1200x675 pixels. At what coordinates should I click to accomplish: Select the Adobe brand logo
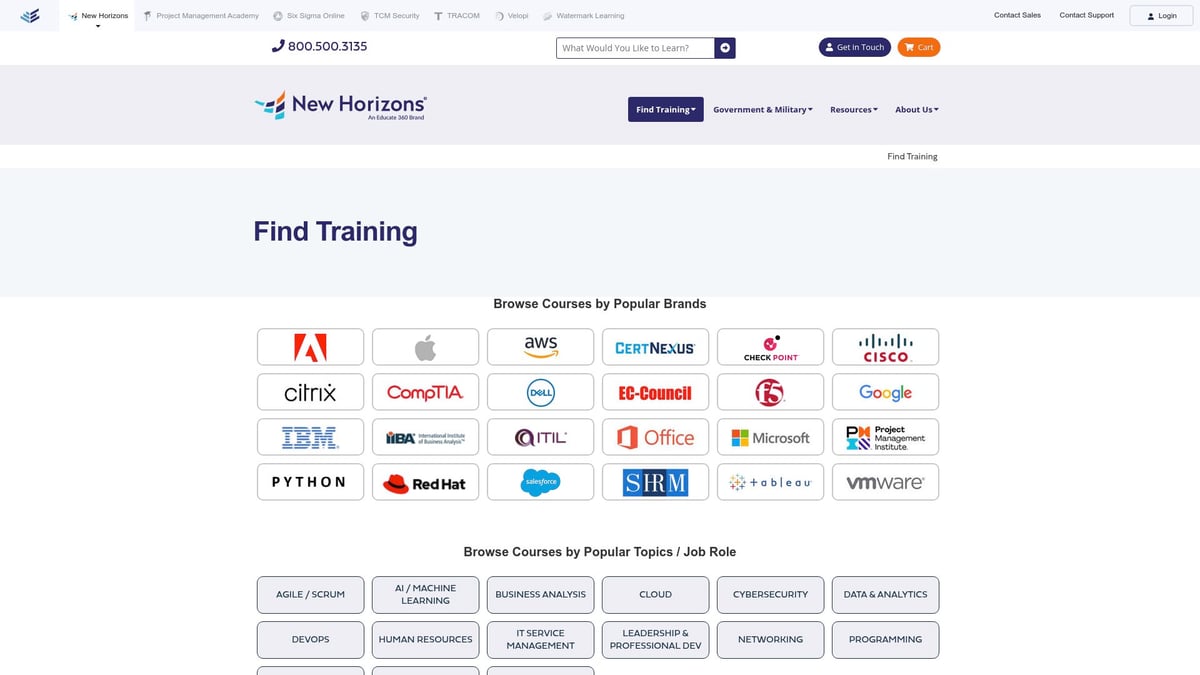click(x=310, y=346)
